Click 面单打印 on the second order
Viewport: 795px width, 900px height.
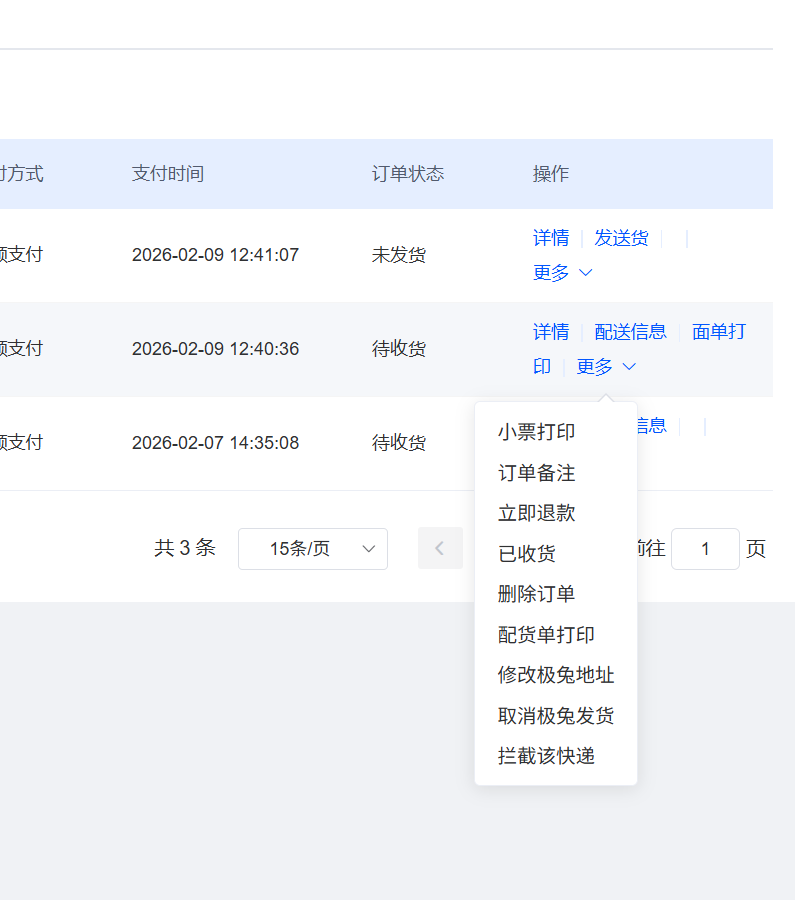pyautogui.click(x=718, y=332)
